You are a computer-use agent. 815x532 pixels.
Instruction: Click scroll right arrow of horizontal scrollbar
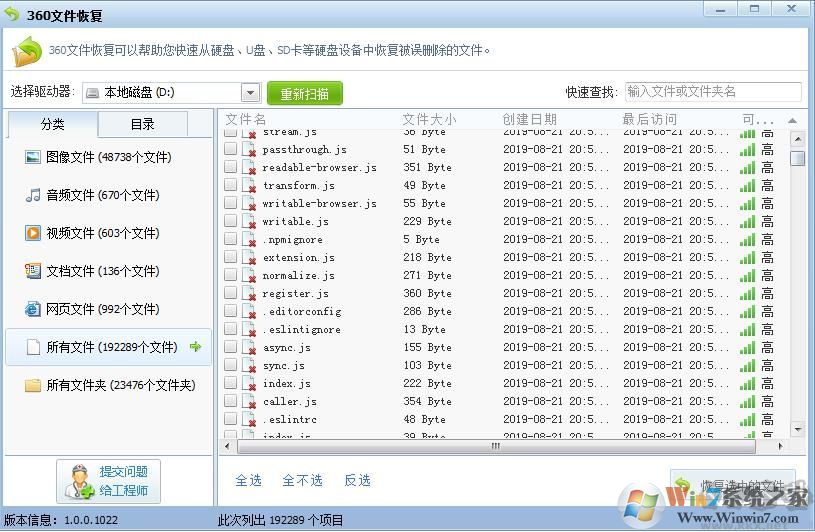[780, 446]
